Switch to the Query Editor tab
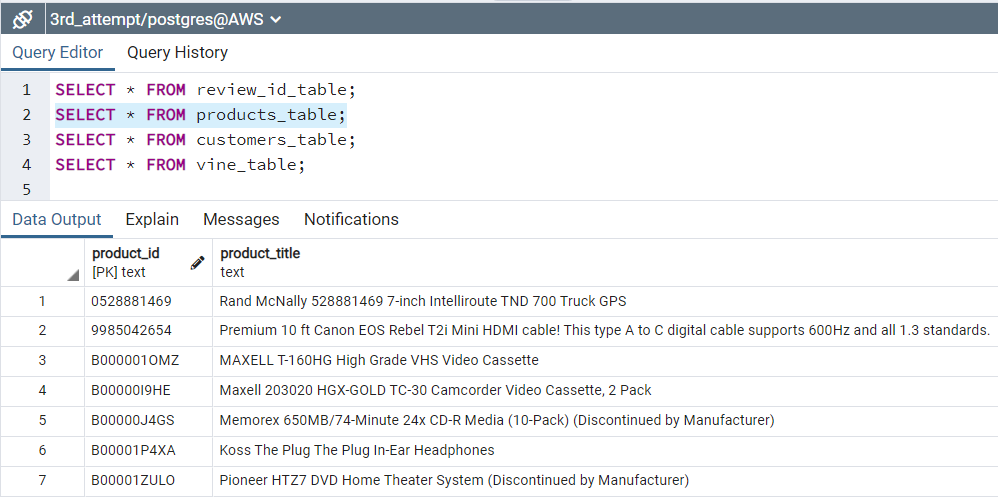998x497 pixels. pos(58,52)
